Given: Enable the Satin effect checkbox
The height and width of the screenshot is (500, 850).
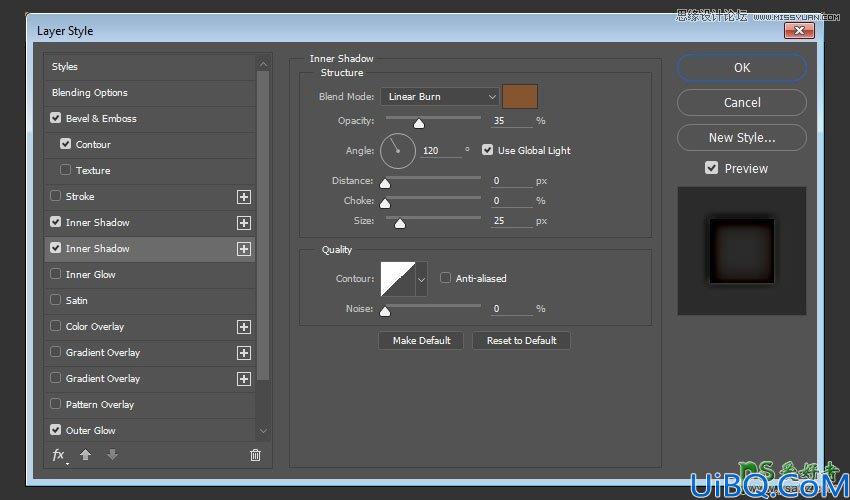Looking at the screenshot, I should coord(55,300).
